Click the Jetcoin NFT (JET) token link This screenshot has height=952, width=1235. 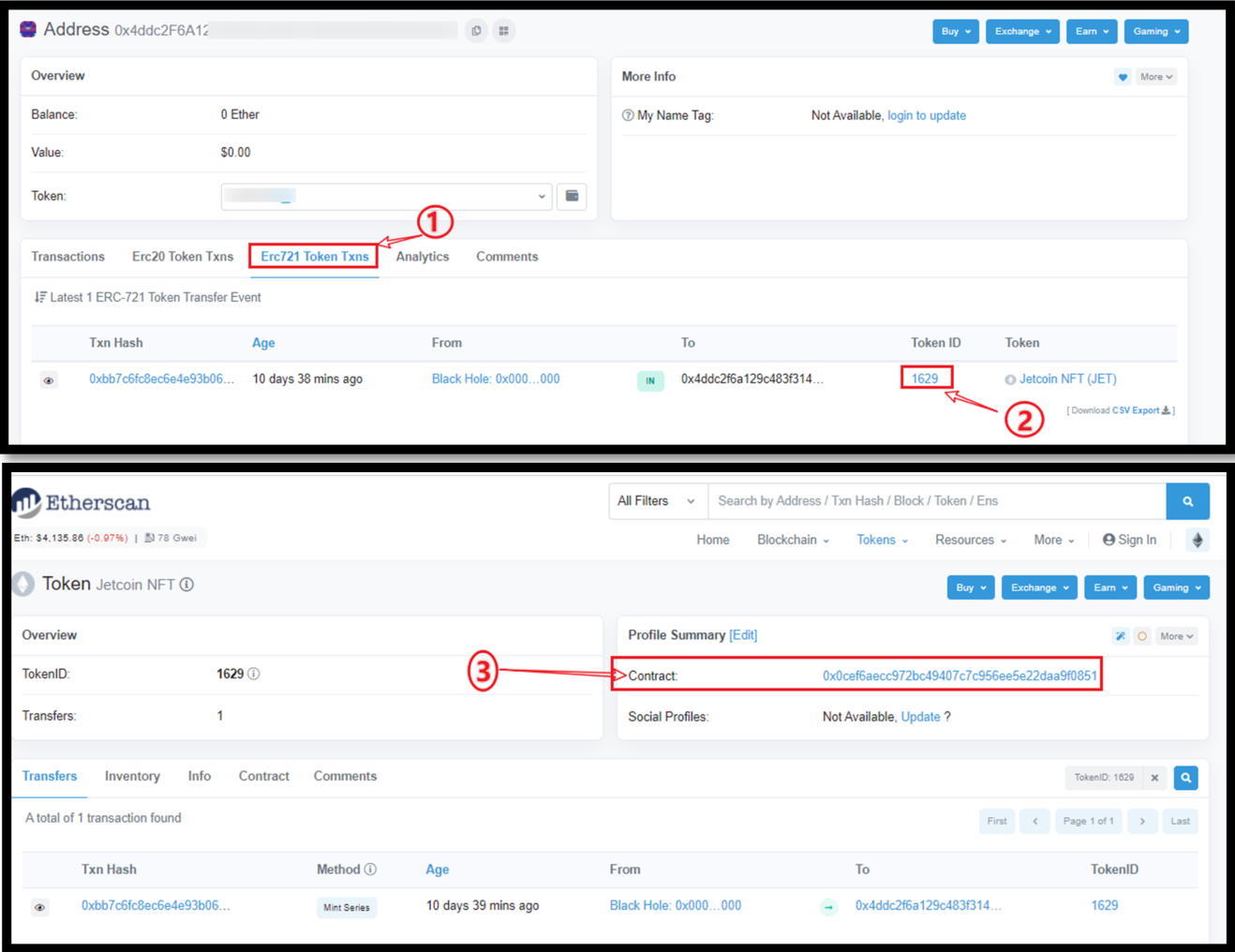click(x=1067, y=379)
